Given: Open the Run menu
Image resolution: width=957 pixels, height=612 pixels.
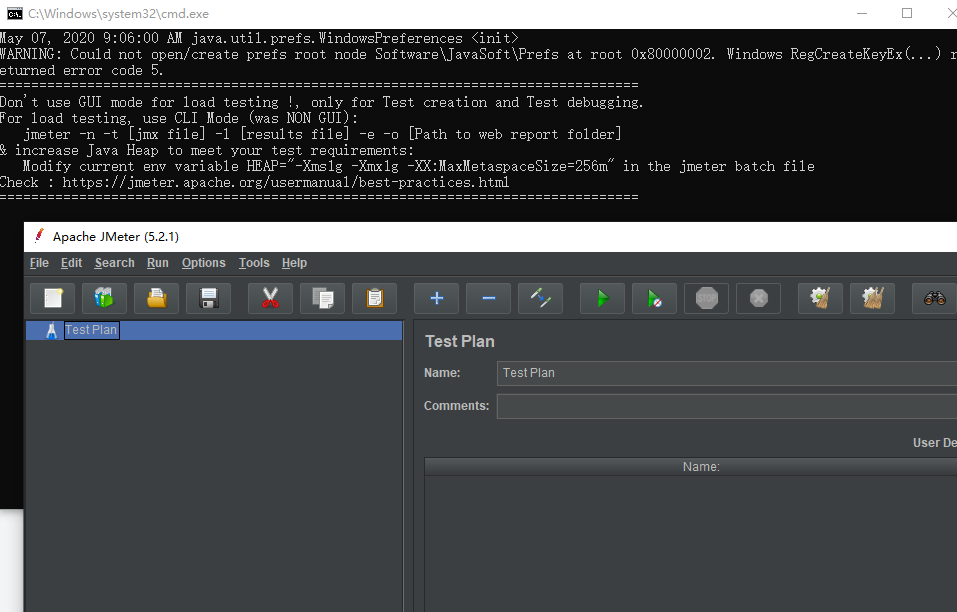Looking at the screenshot, I should pos(157,263).
